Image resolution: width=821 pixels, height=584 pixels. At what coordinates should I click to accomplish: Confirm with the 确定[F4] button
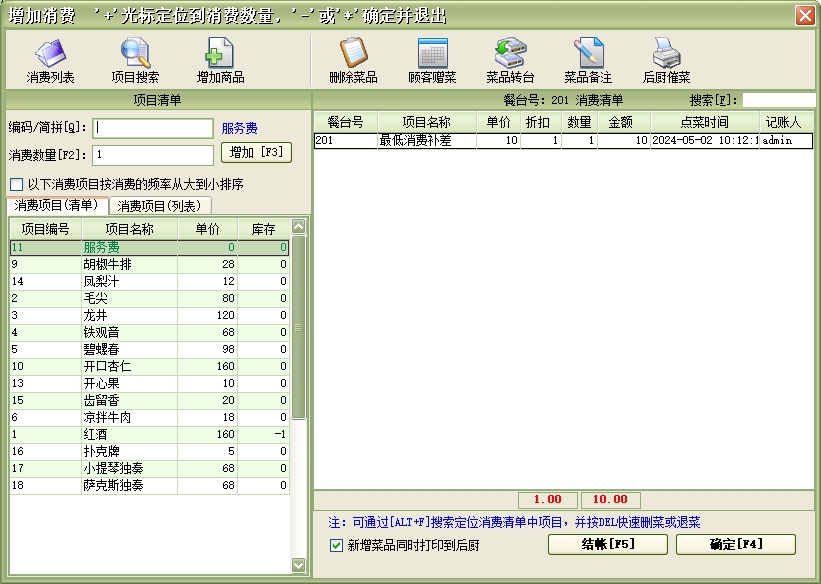(x=735, y=544)
